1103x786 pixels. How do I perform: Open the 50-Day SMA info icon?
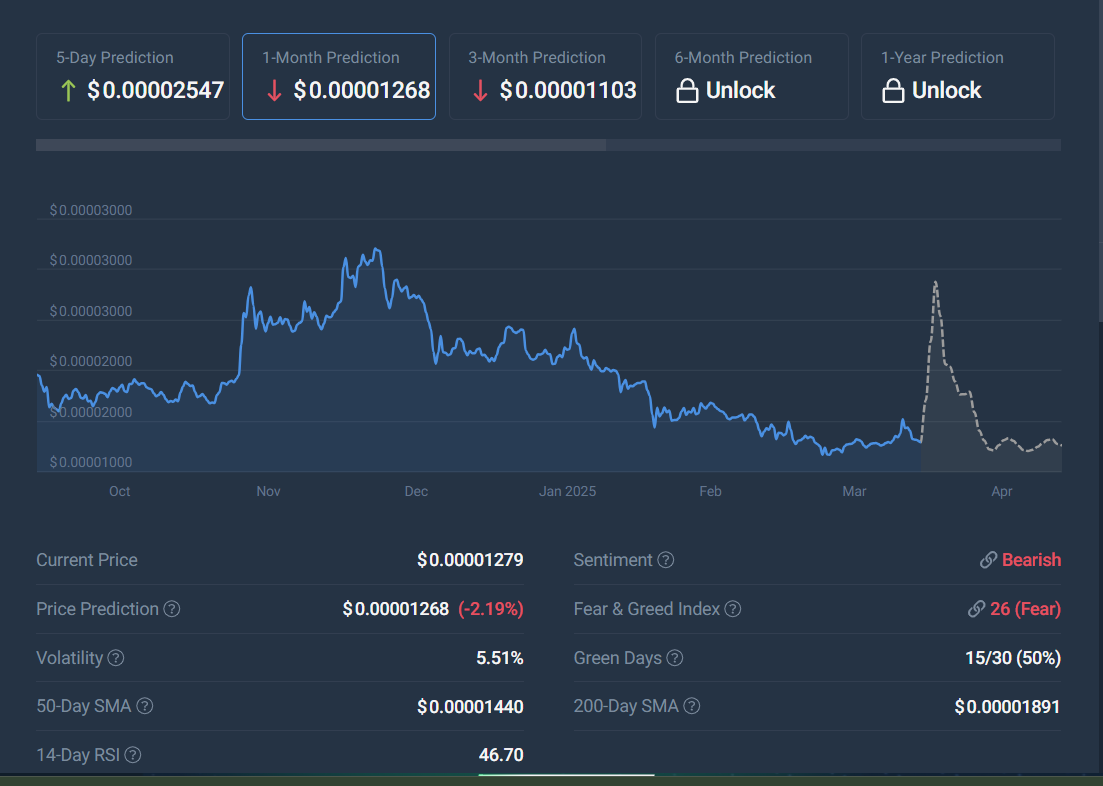coord(145,706)
